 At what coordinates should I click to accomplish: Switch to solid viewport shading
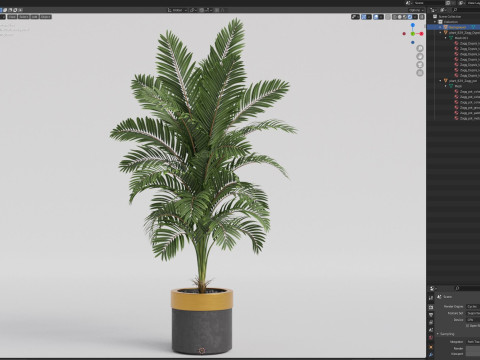400,17
